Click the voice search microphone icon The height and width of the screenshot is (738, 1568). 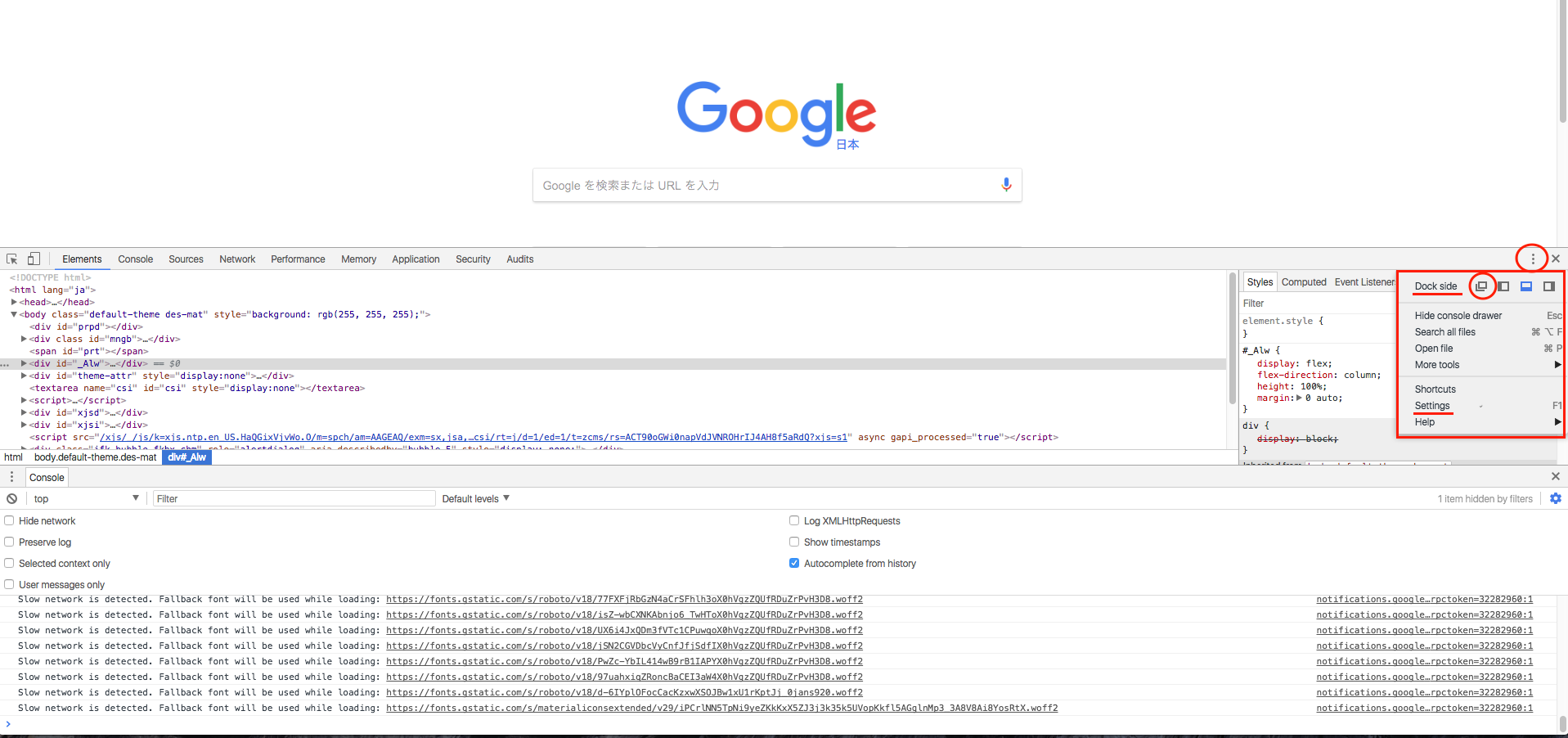coord(1006,185)
